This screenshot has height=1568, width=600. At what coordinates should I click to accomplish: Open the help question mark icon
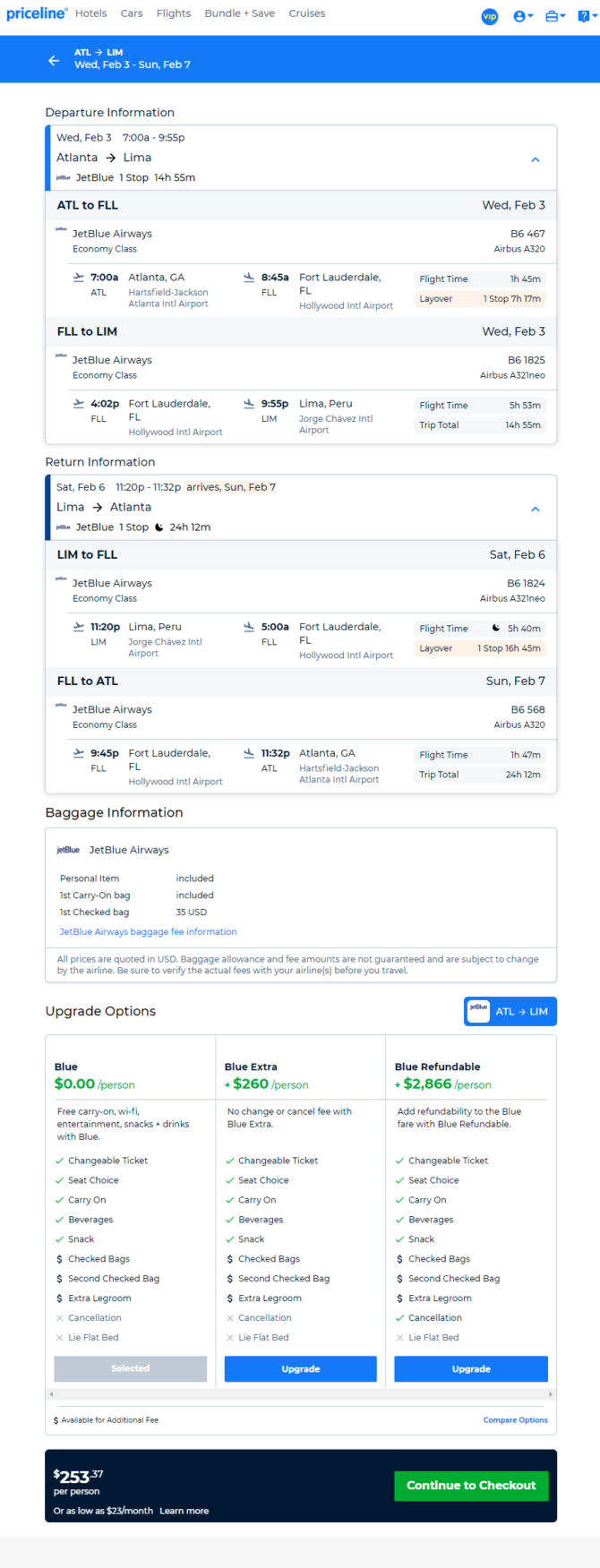(585, 16)
